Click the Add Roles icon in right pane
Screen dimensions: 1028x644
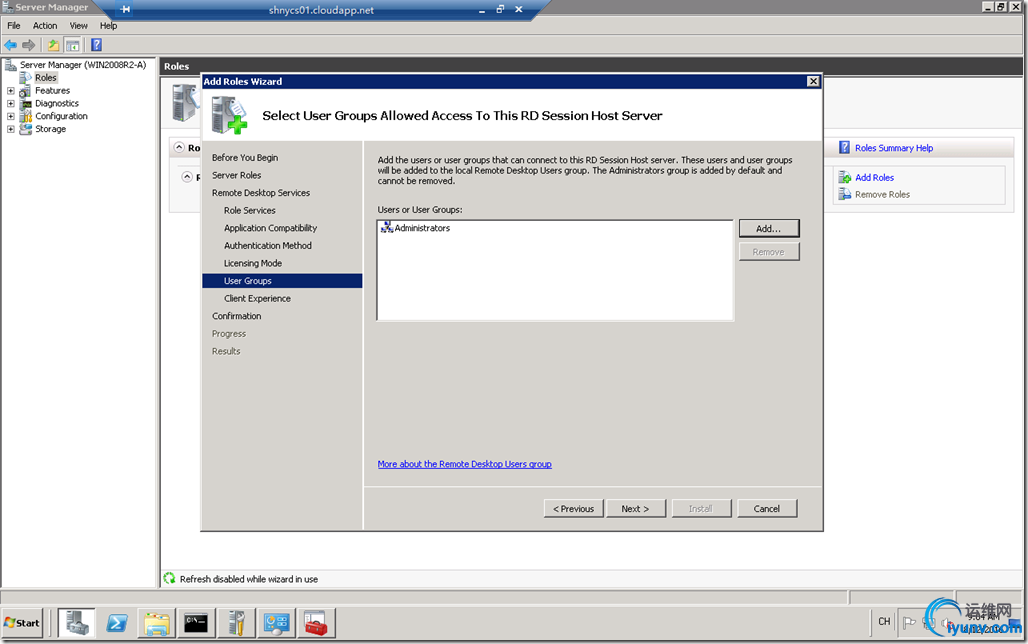click(844, 177)
